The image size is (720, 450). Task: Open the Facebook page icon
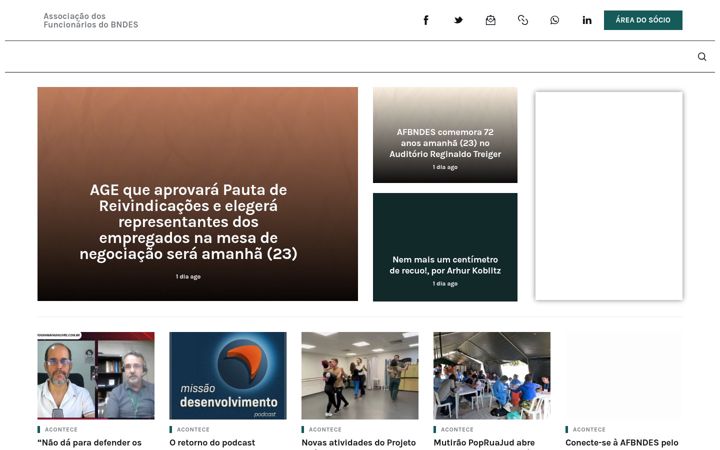pos(426,20)
